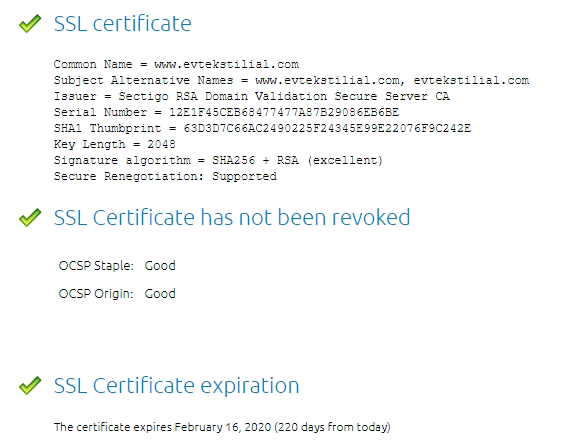Click the Secure Renegotiation Supported line

pyautogui.click(x=165, y=177)
